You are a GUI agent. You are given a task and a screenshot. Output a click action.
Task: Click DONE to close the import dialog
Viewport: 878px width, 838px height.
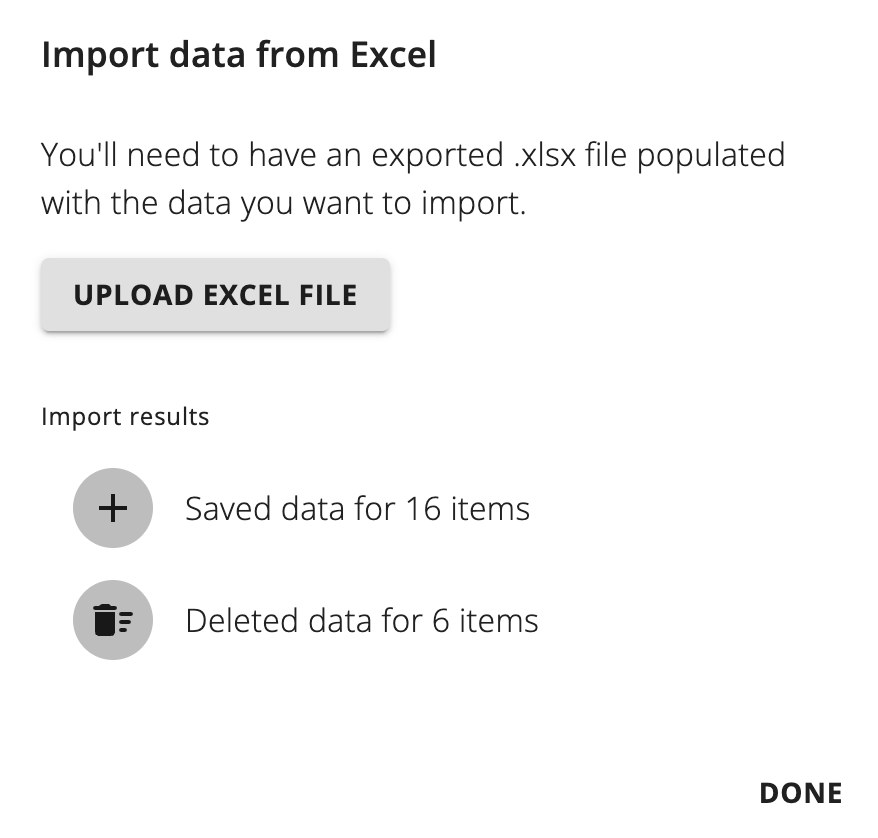pyautogui.click(x=800, y=793)
